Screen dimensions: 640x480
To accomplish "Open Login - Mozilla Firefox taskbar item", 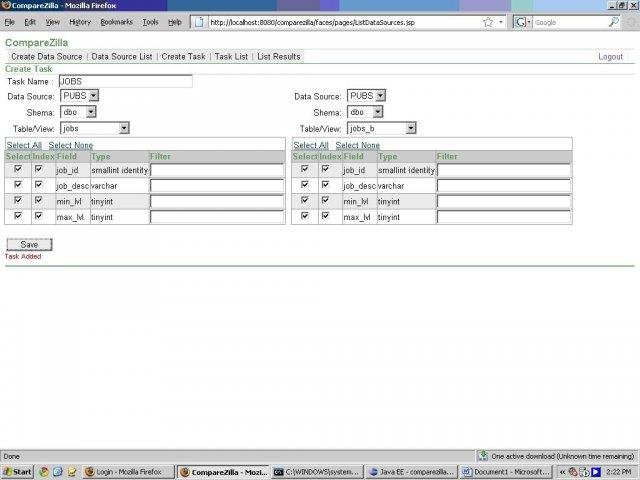I will [128, 472].
